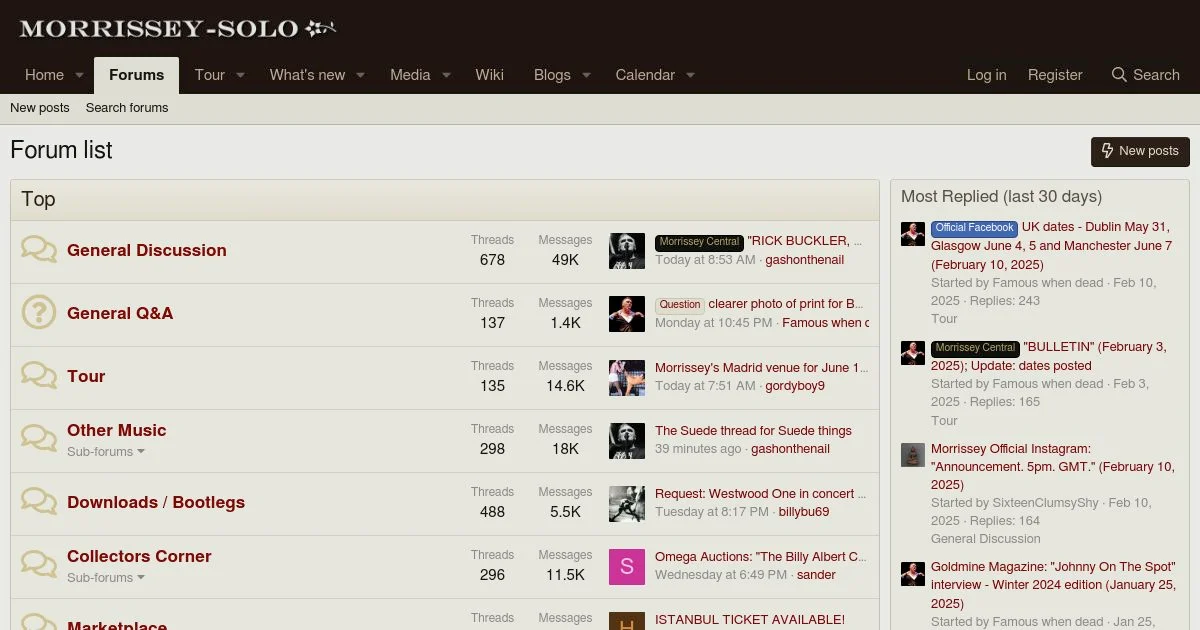Expand the What's new dropdown arrow
The height and width of the screenshot is (630, 1200).
361,76
